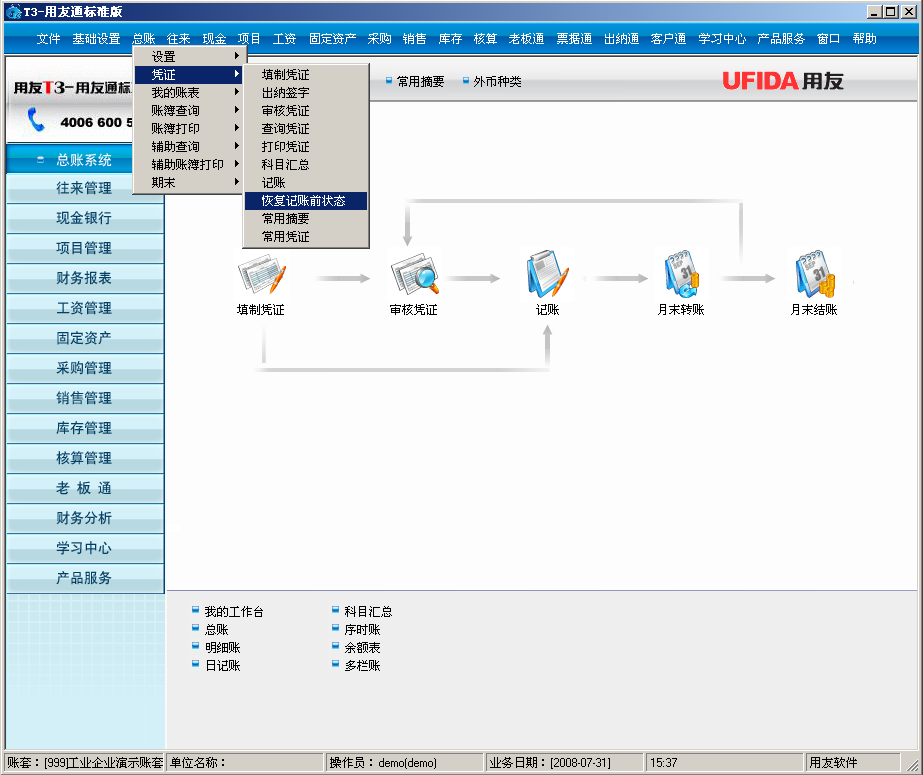Open 项目管理 in the sidebar
923x775 pixels.
(85, 248)
